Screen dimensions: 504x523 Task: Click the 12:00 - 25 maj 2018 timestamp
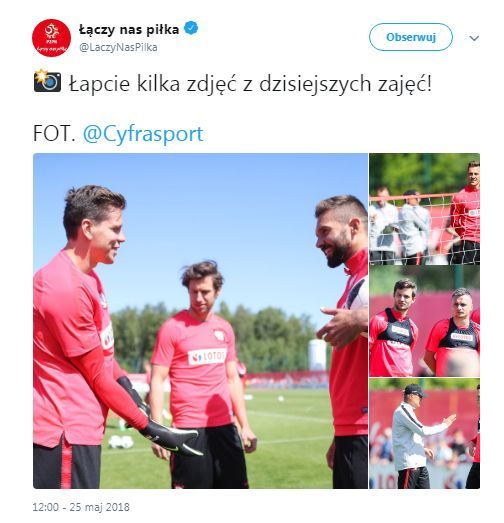pyautogui.click(x=81, y=507)
